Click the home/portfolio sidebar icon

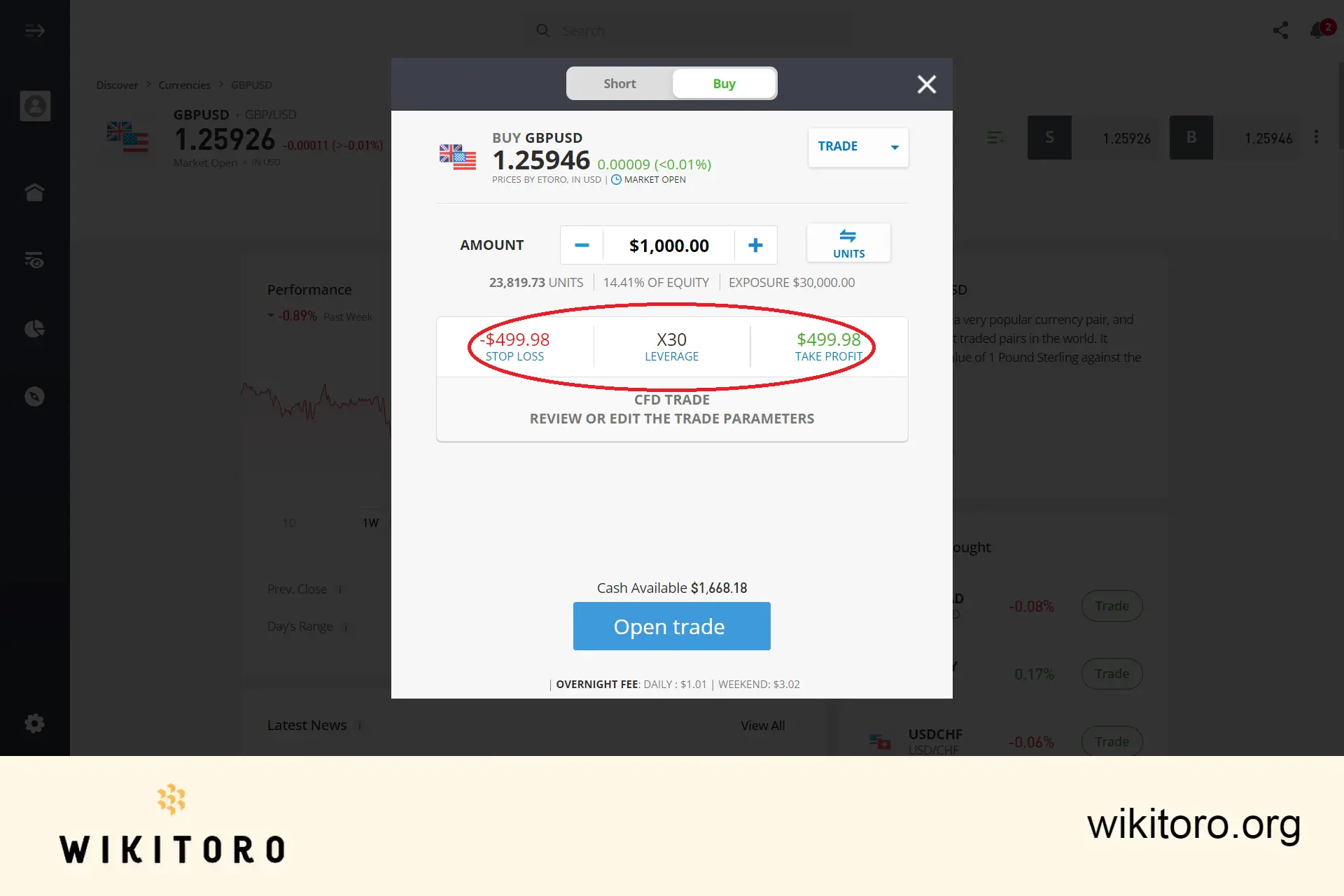click(x=35, y=192)
